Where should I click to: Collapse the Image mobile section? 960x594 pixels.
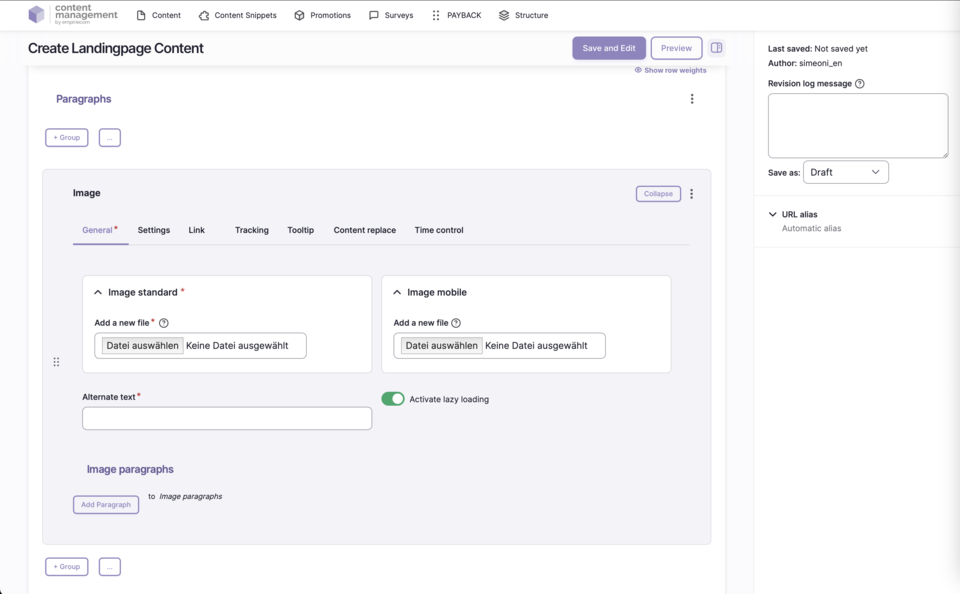coord(397,293)
